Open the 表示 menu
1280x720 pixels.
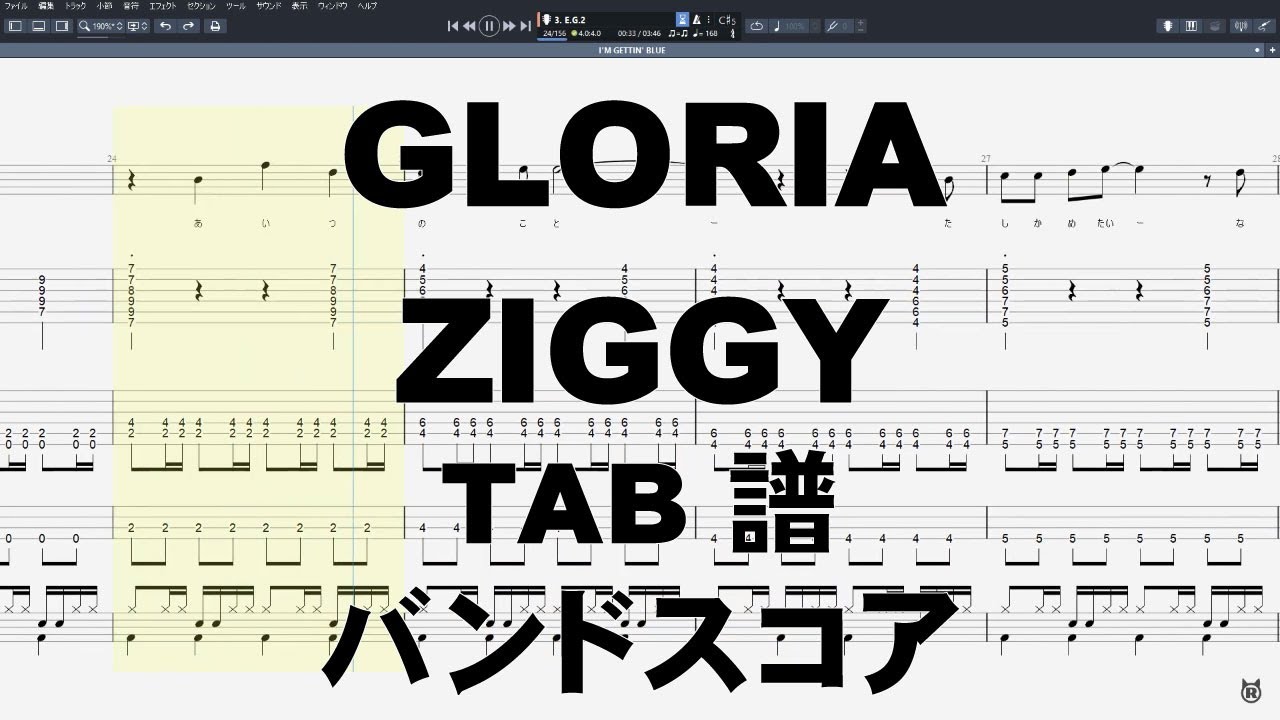click(299, 6)
